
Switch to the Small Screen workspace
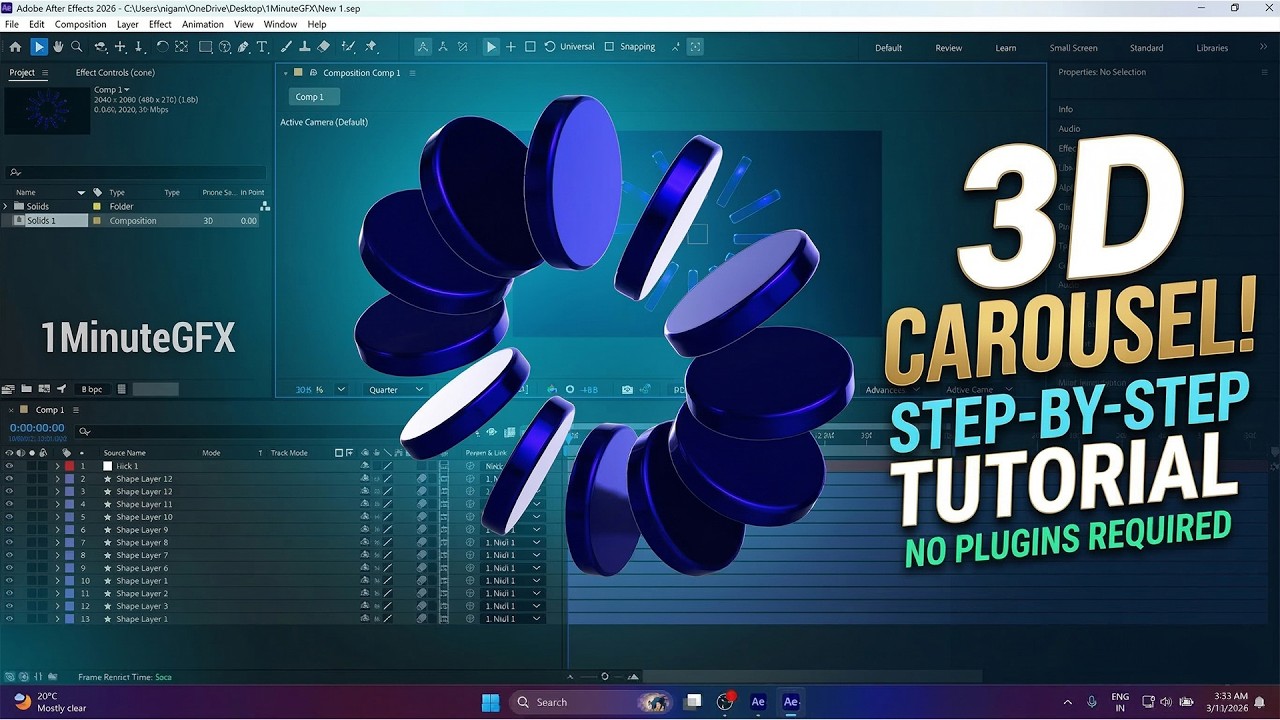point(1073,48)
